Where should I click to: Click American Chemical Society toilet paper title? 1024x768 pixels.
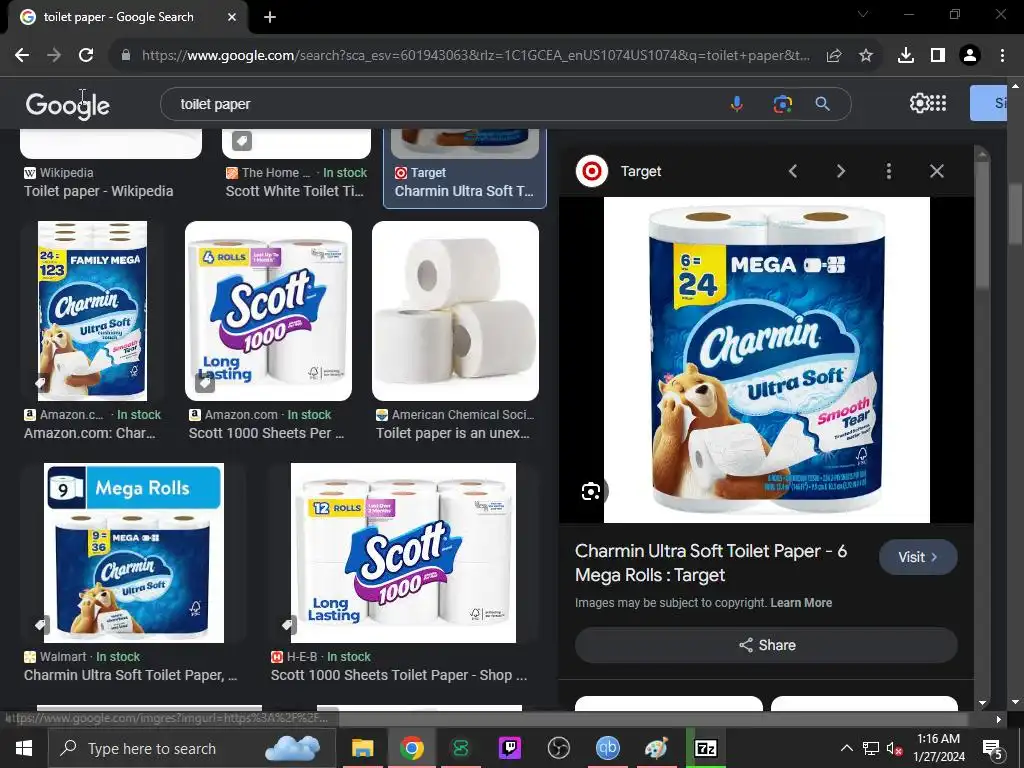tap(453, 434)
